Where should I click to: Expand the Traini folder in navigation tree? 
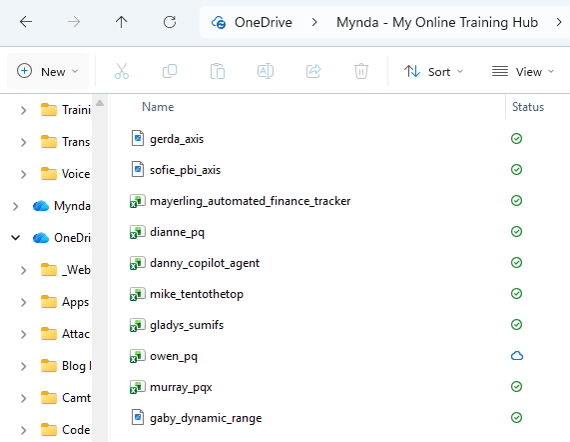click(x=23, y=110)
